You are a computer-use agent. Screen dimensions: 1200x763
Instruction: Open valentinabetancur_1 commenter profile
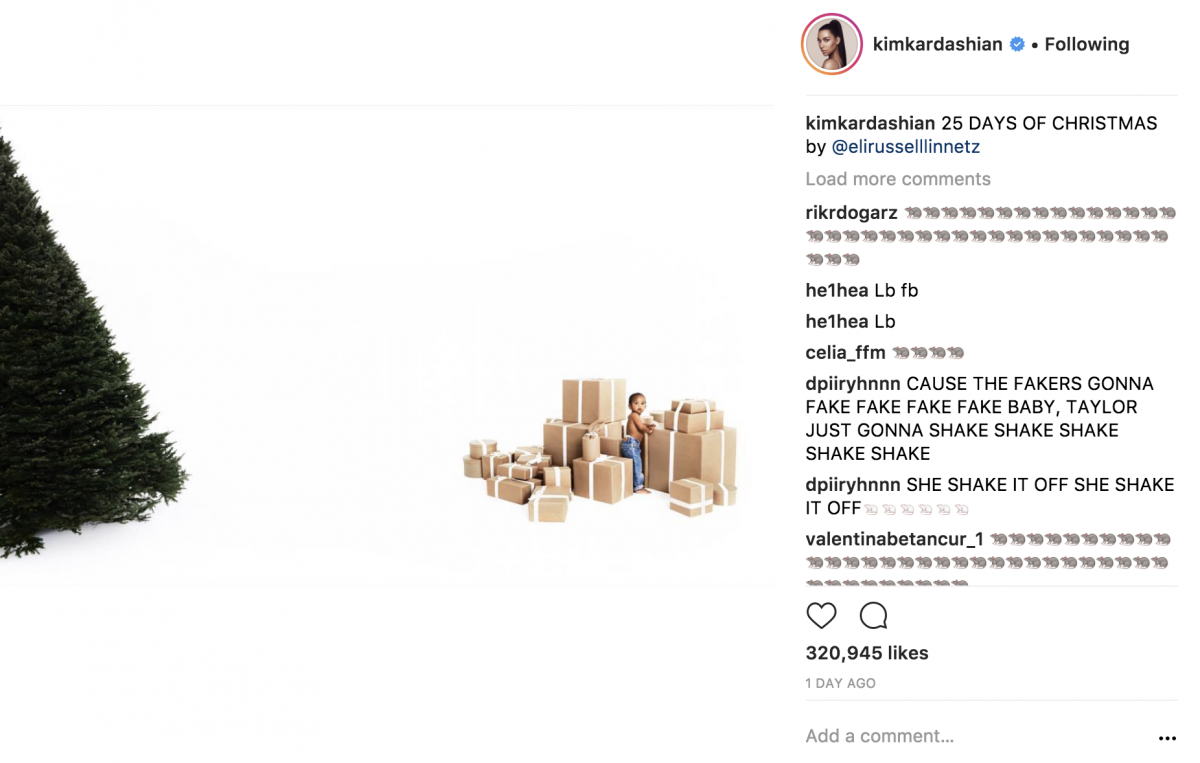(894, 539)
